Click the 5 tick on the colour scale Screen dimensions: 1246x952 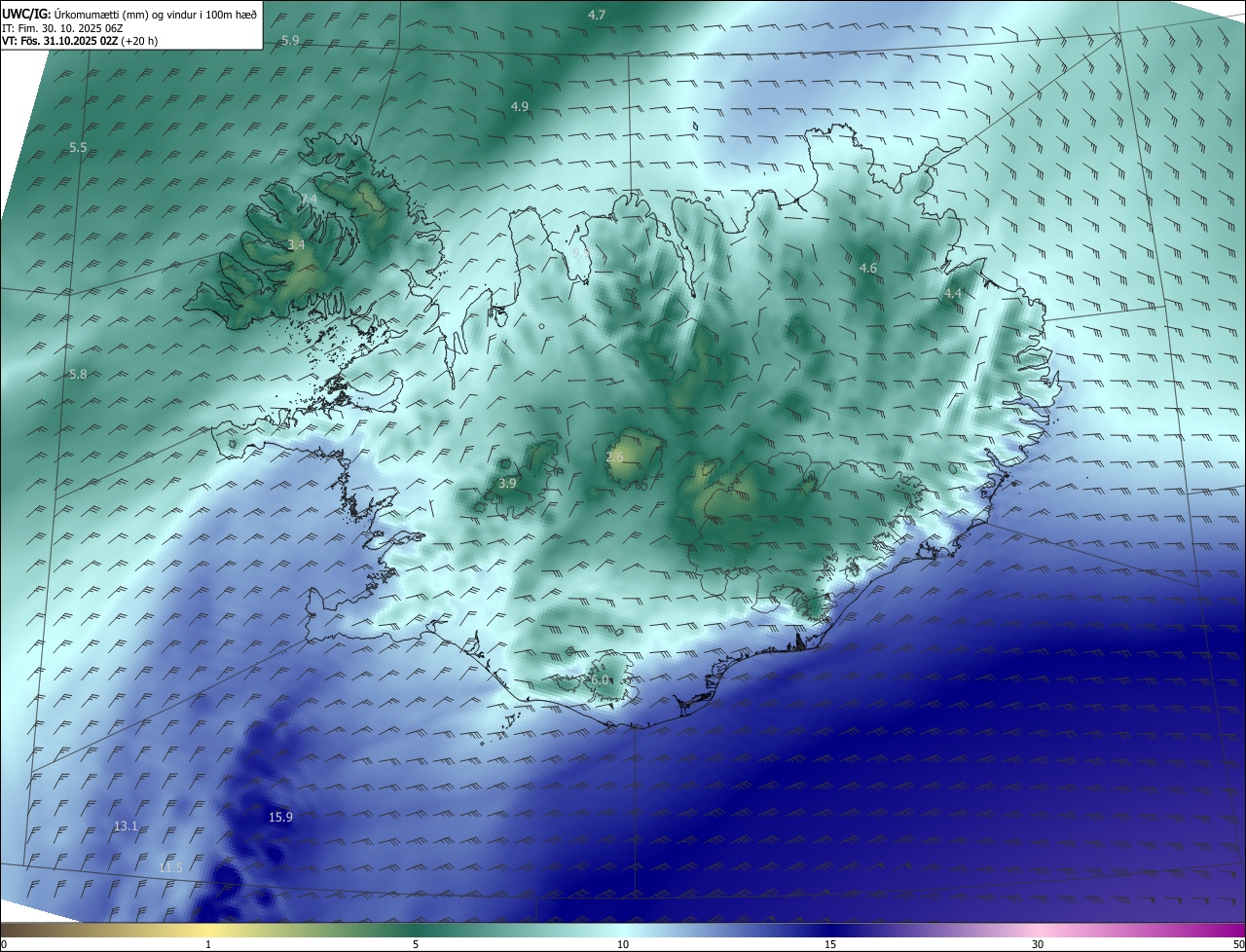coord(416,944)
